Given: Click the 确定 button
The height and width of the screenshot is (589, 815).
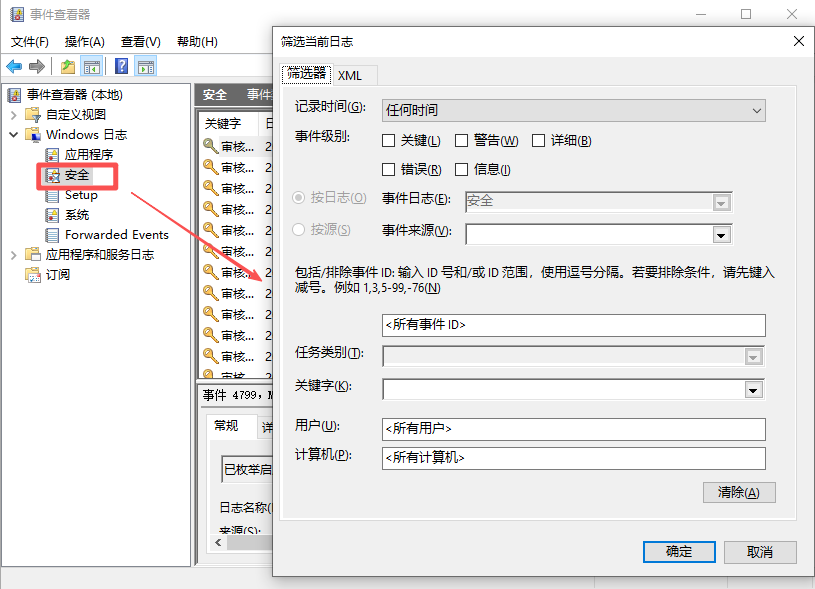Looking at the screenshot, I should pos(679,552).
